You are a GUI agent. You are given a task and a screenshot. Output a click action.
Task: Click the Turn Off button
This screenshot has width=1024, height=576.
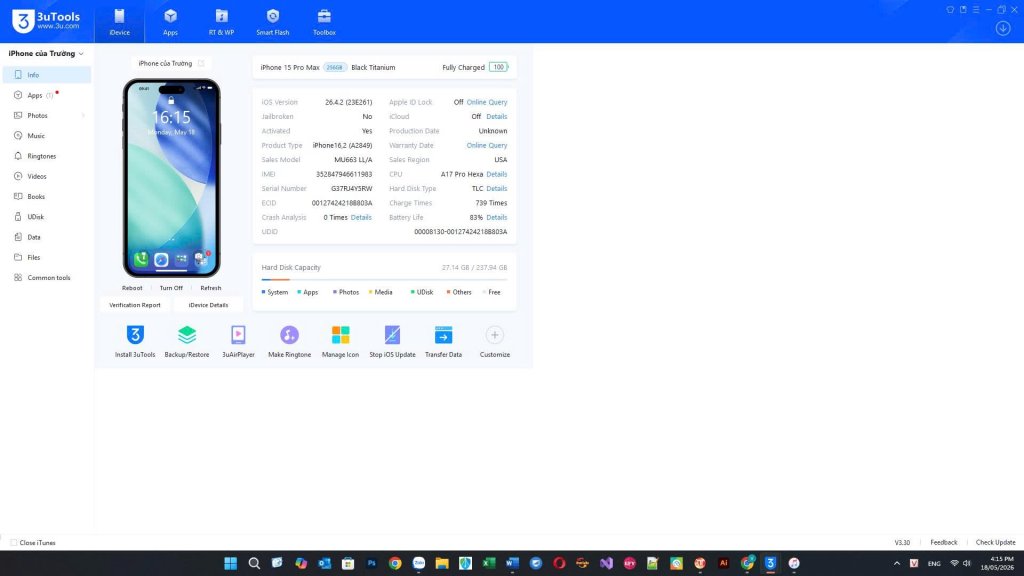tap(171, 288)
